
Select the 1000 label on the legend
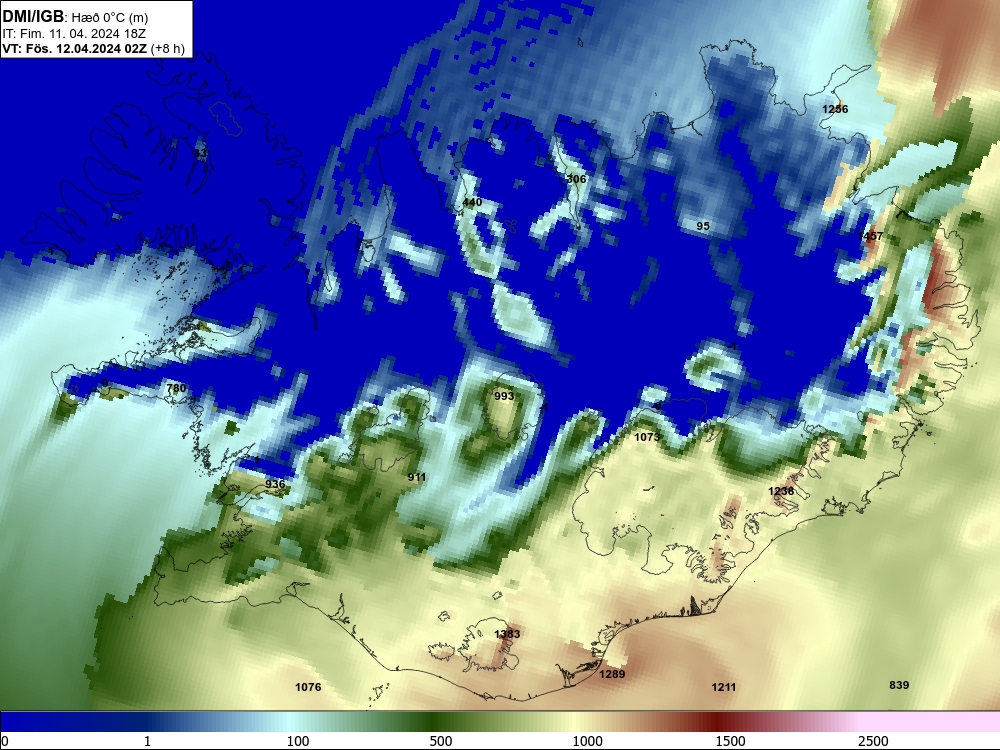pos(587,741)
